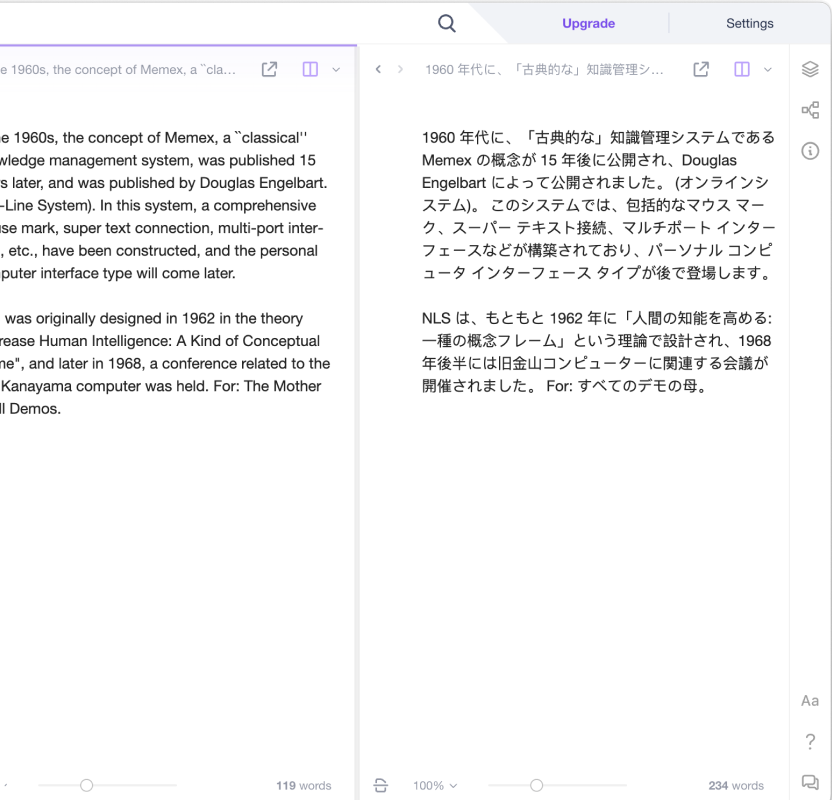Open the graph connections sidebar icon
This screenshot has width=832, height=800.
pyautogui.click(x=810, y=110)
